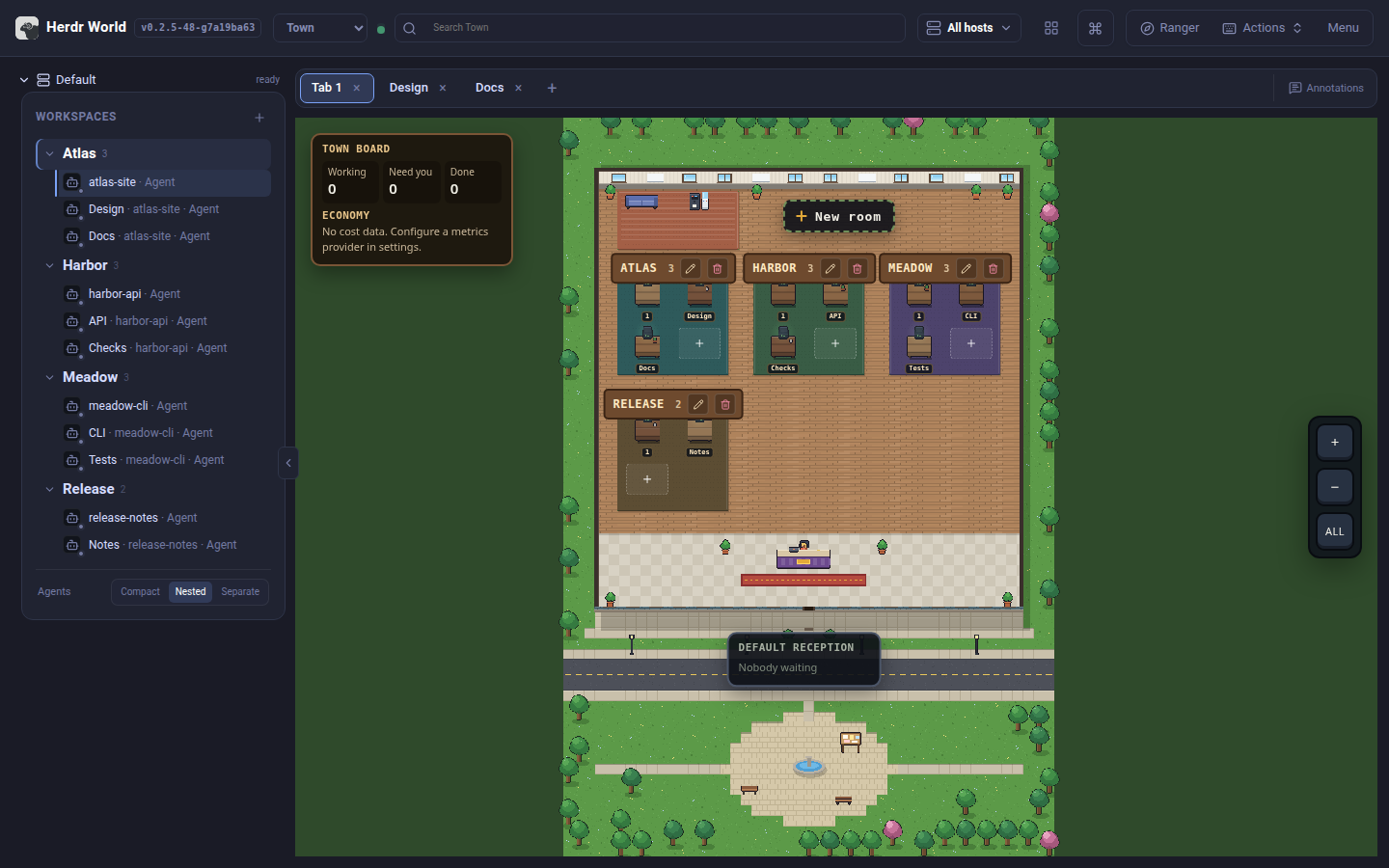Focus the Search Town input field
The height and width of the screenshot is (868, 1389).
650,28
